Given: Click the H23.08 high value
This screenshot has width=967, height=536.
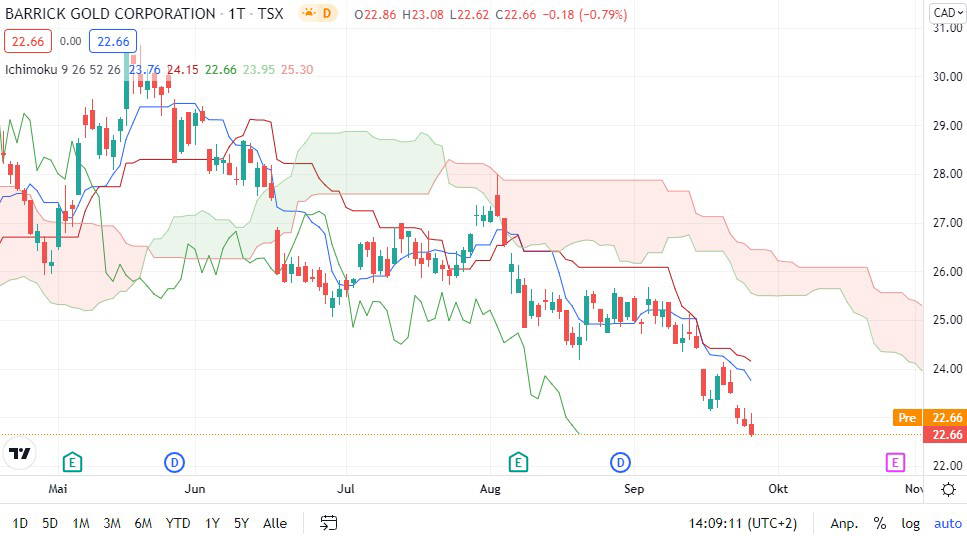Looking at the screenshot, I should click(x=422, y=14).
